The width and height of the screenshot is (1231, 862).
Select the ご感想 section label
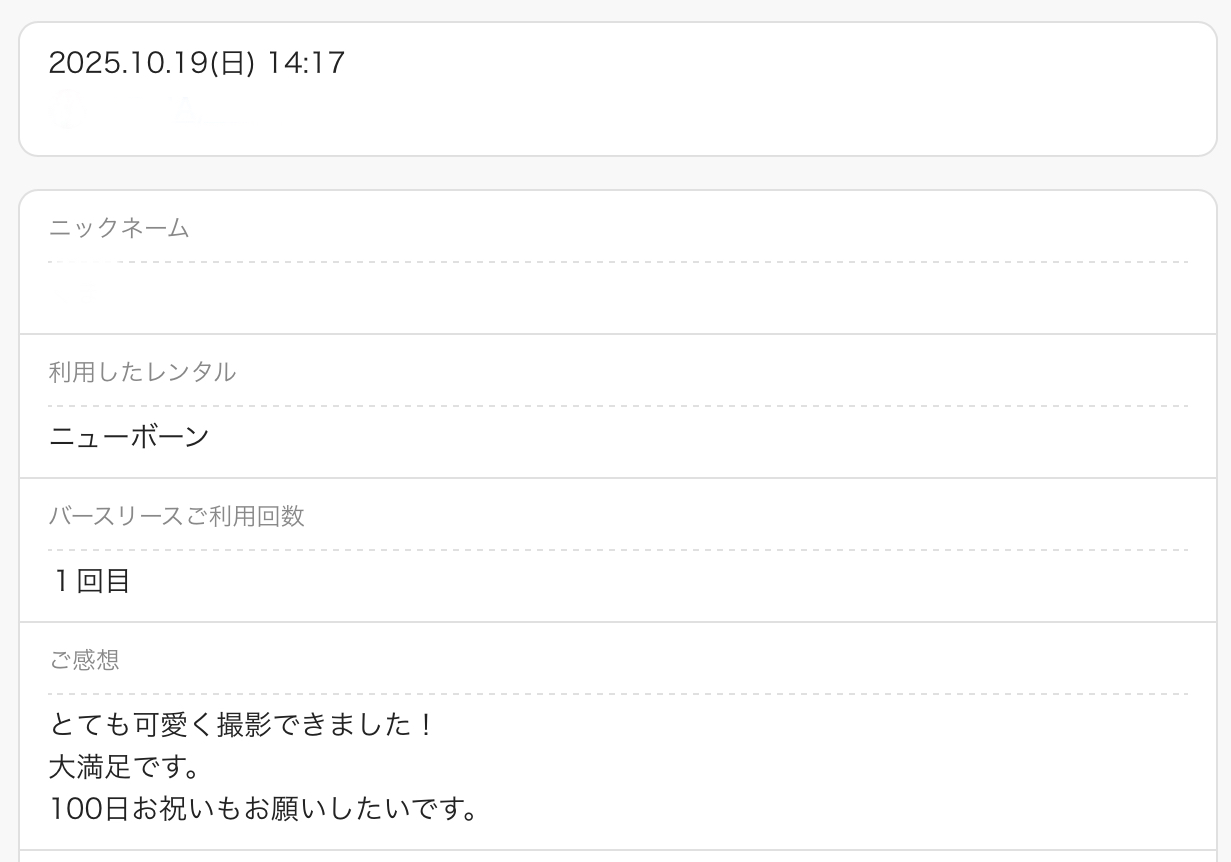[84, 660]
